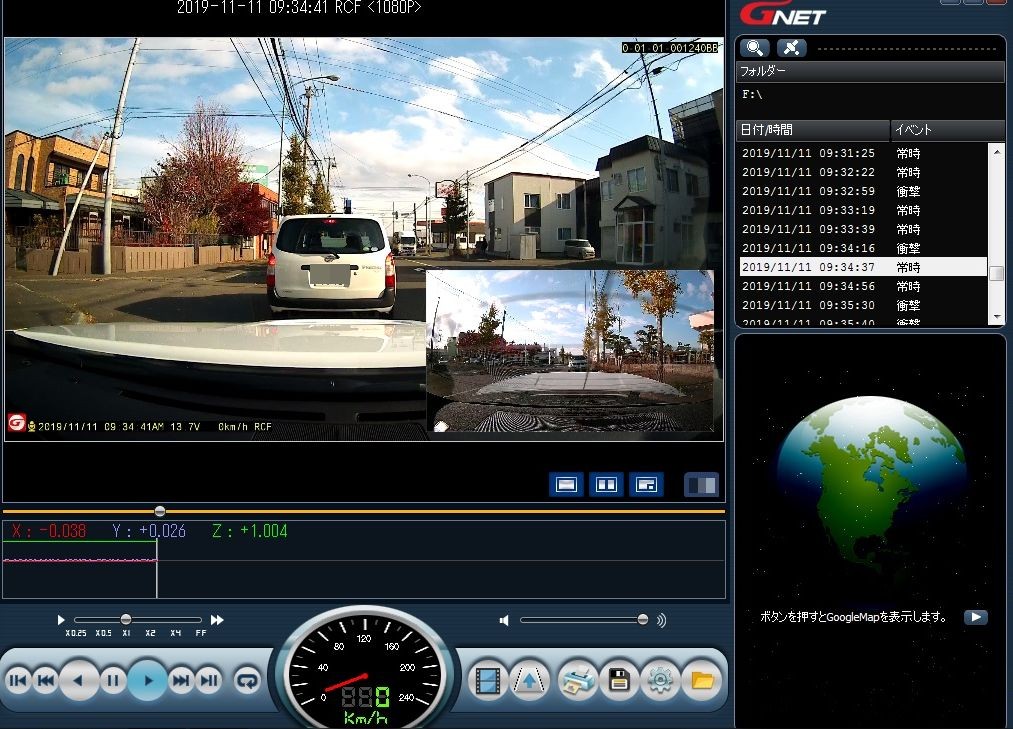The image size is (1013, 729).
Task: Skip to the next file button
Action: [181, 680]
